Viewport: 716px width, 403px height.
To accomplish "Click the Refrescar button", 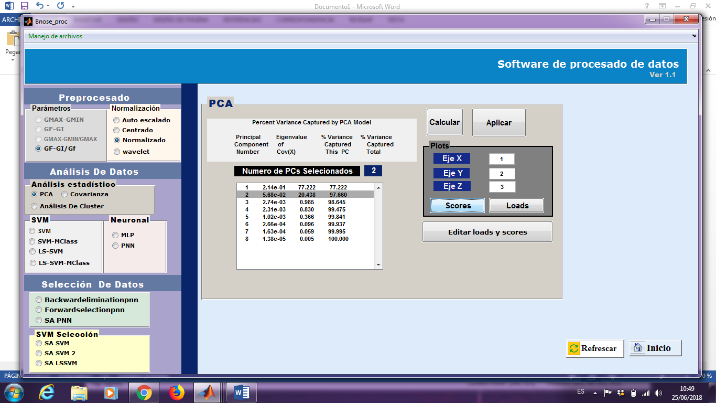I will tap(592, 348).
